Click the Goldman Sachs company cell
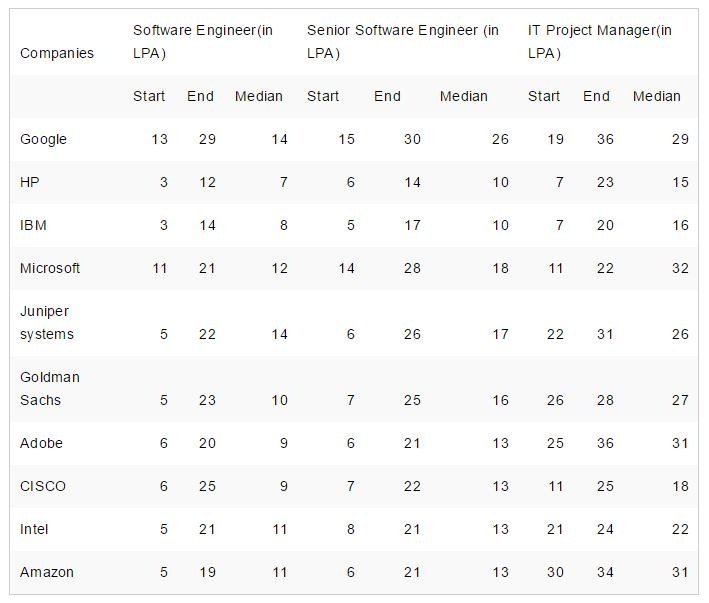 (x=50, y=389)
